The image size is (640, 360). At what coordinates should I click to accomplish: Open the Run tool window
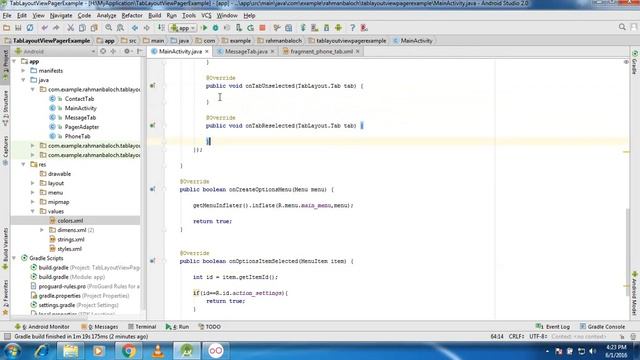(177, 327)
